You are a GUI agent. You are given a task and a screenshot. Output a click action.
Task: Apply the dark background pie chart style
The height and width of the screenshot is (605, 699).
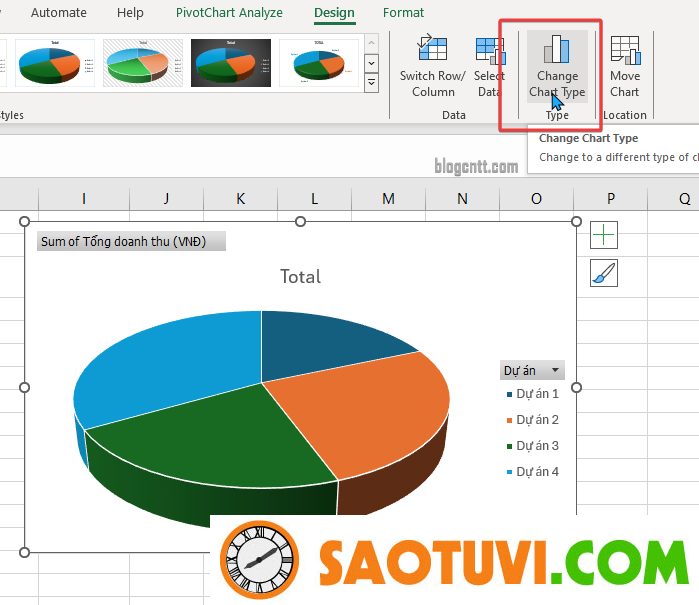click(x=231, y=63)
